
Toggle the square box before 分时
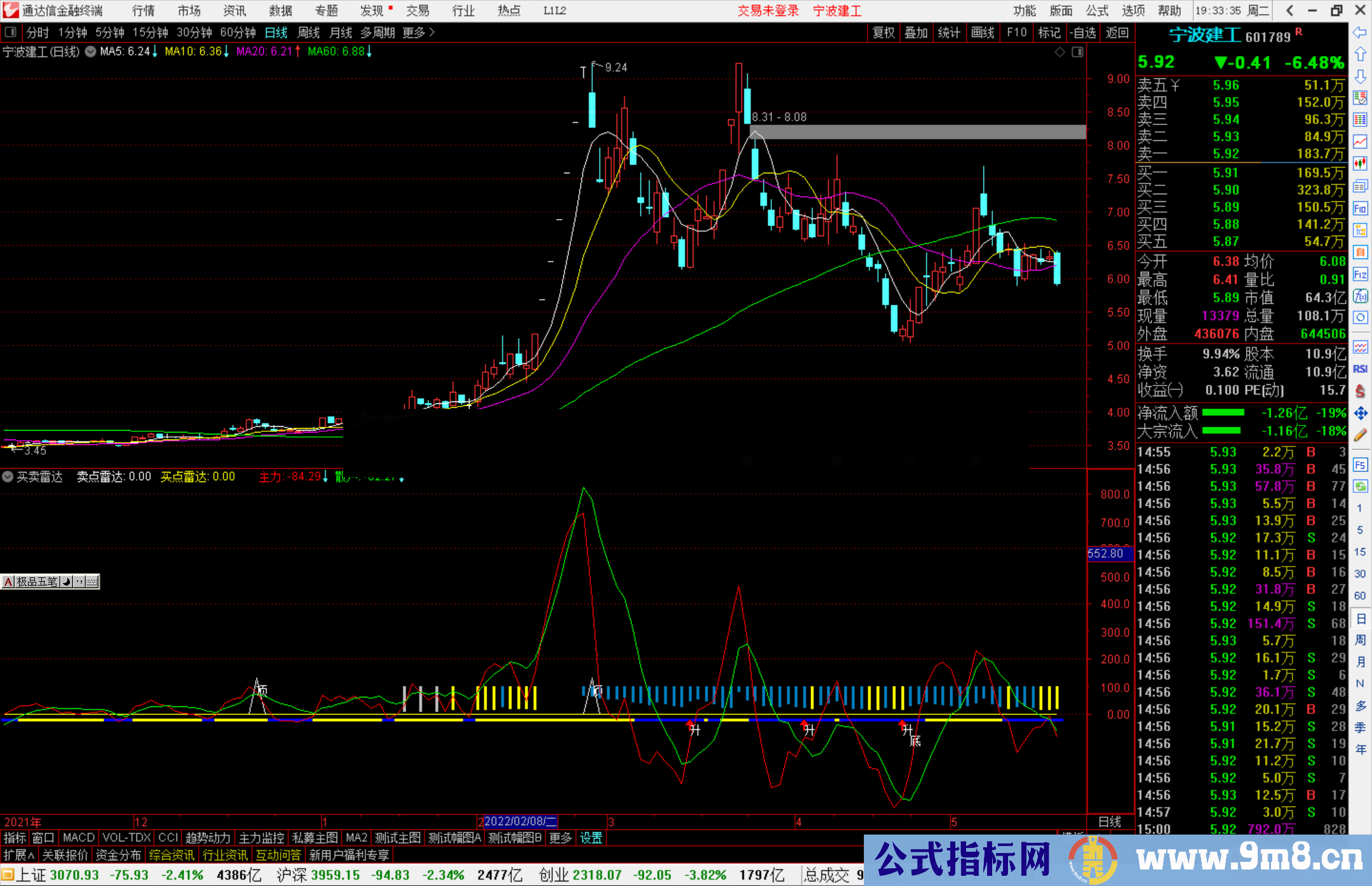pos(10,32)
